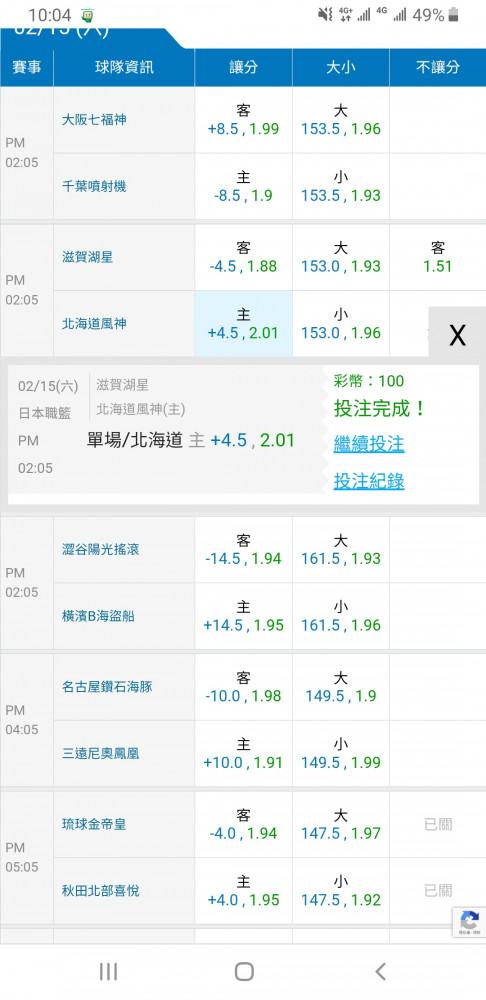Screen dimensions: 486x1000
Task: Choose 滋賀湖星 不讓分 客 odds 1.51
Action: pos(438,257)
